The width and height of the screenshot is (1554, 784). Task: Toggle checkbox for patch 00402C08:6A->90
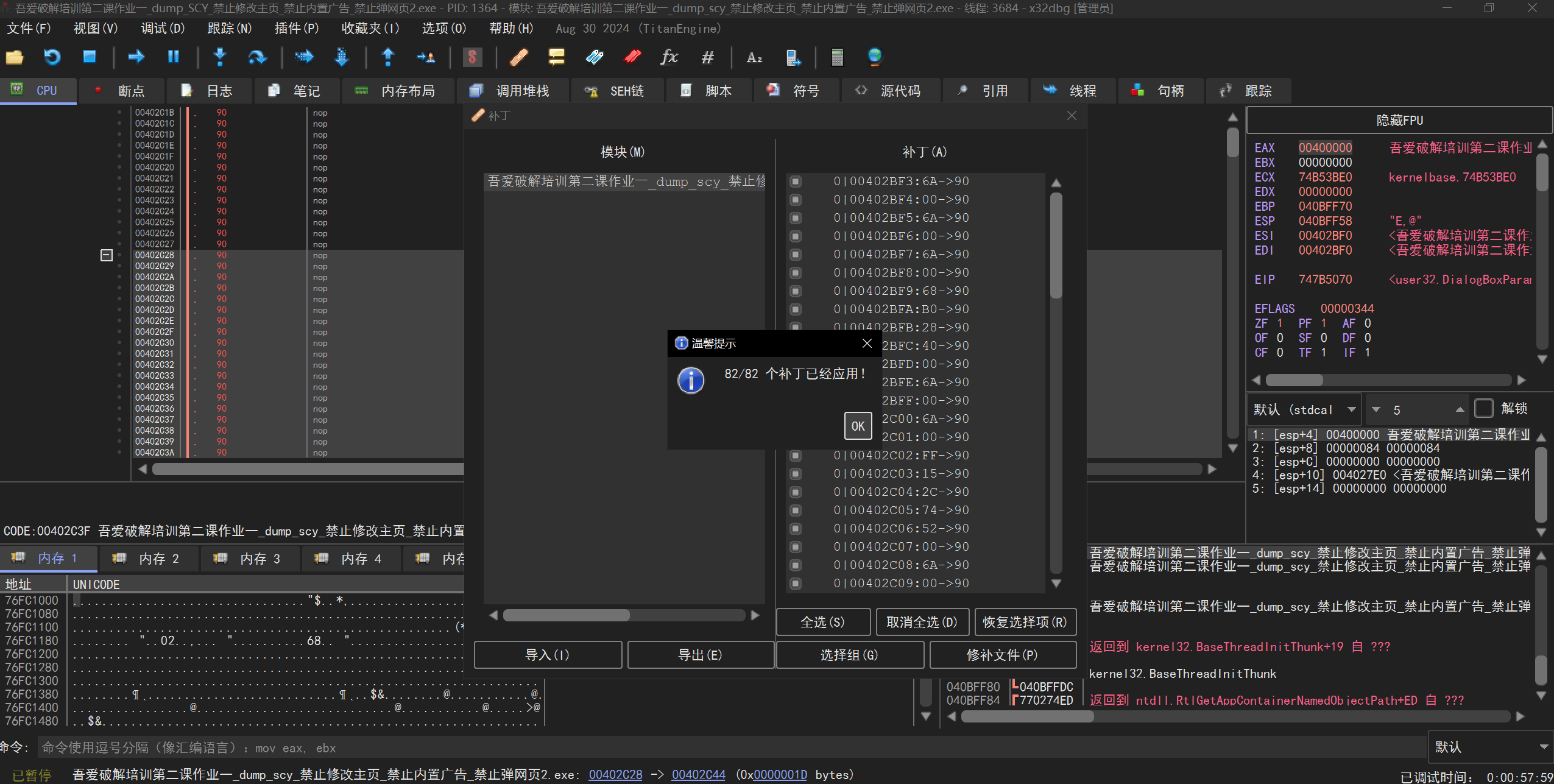(796, 565)
